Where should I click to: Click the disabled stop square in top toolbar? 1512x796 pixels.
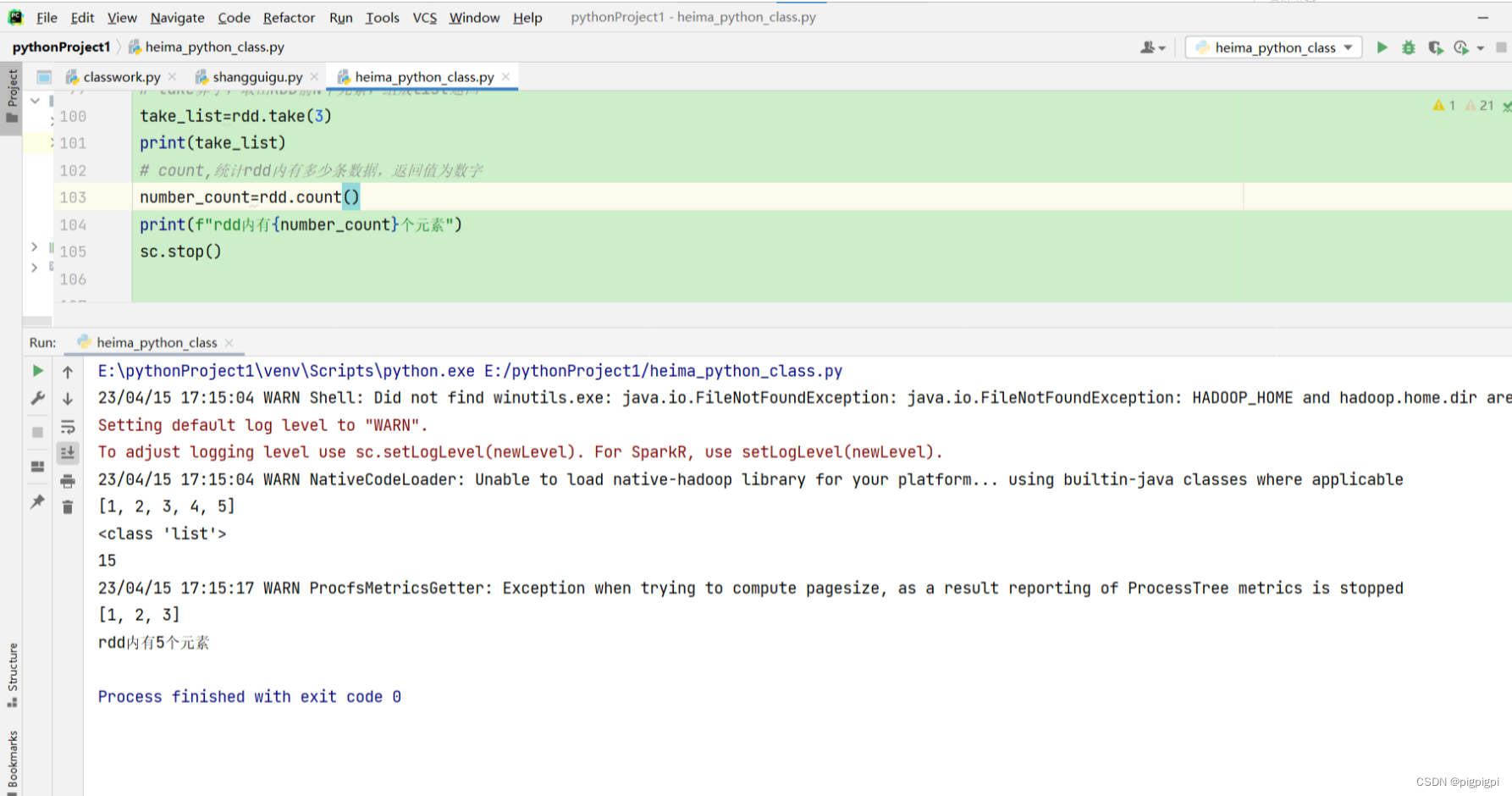(x=1501, y=47)
